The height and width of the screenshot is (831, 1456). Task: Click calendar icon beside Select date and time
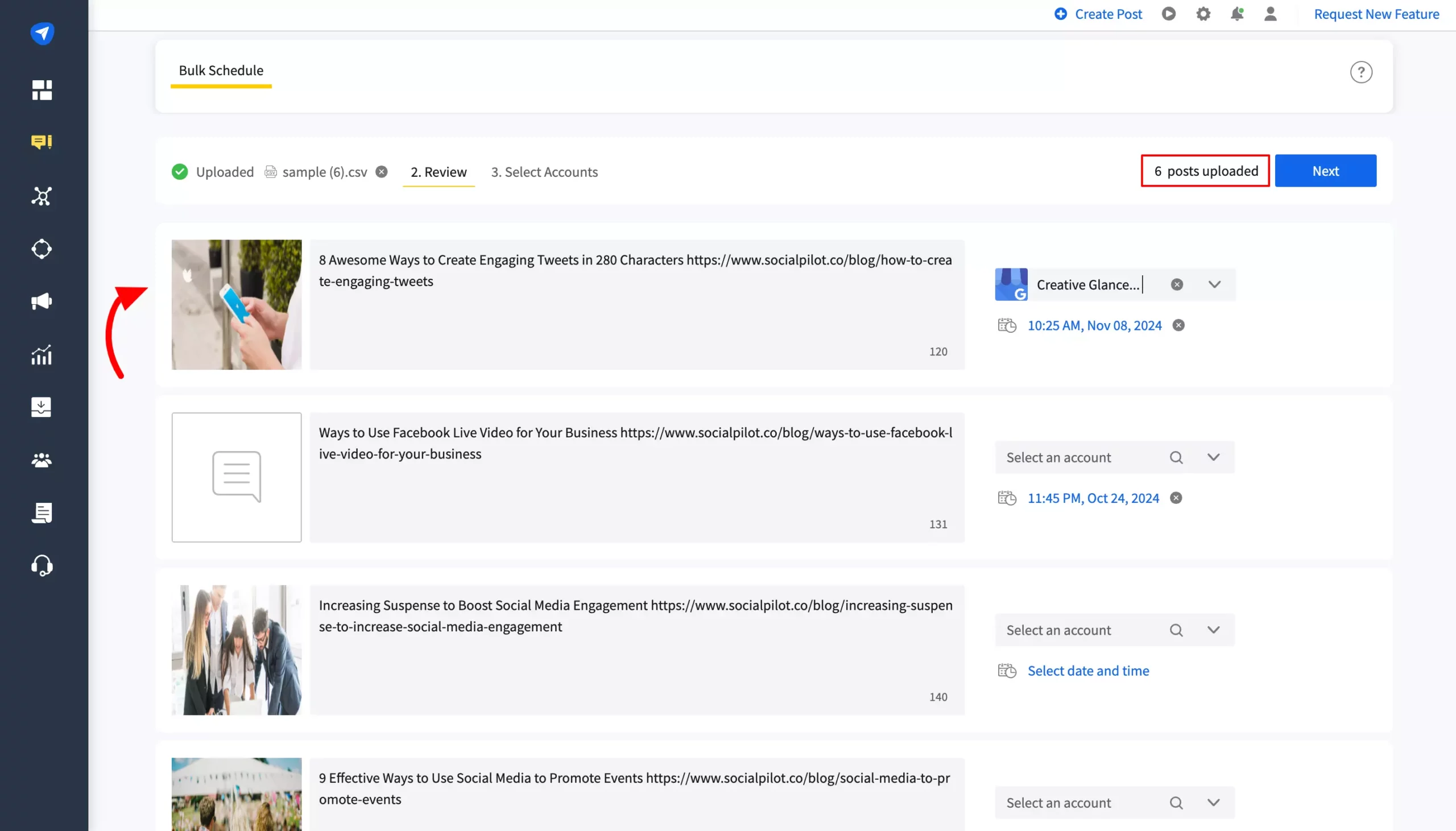(x=1007, y=671)
